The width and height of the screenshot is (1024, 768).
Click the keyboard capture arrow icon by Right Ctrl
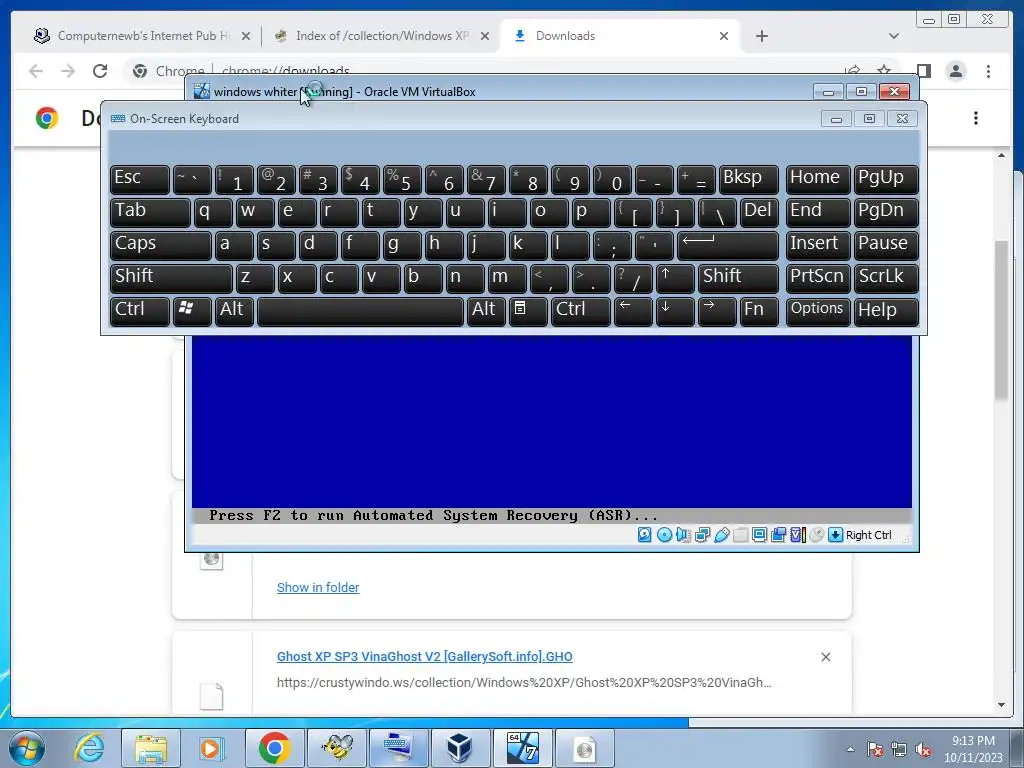835,535
